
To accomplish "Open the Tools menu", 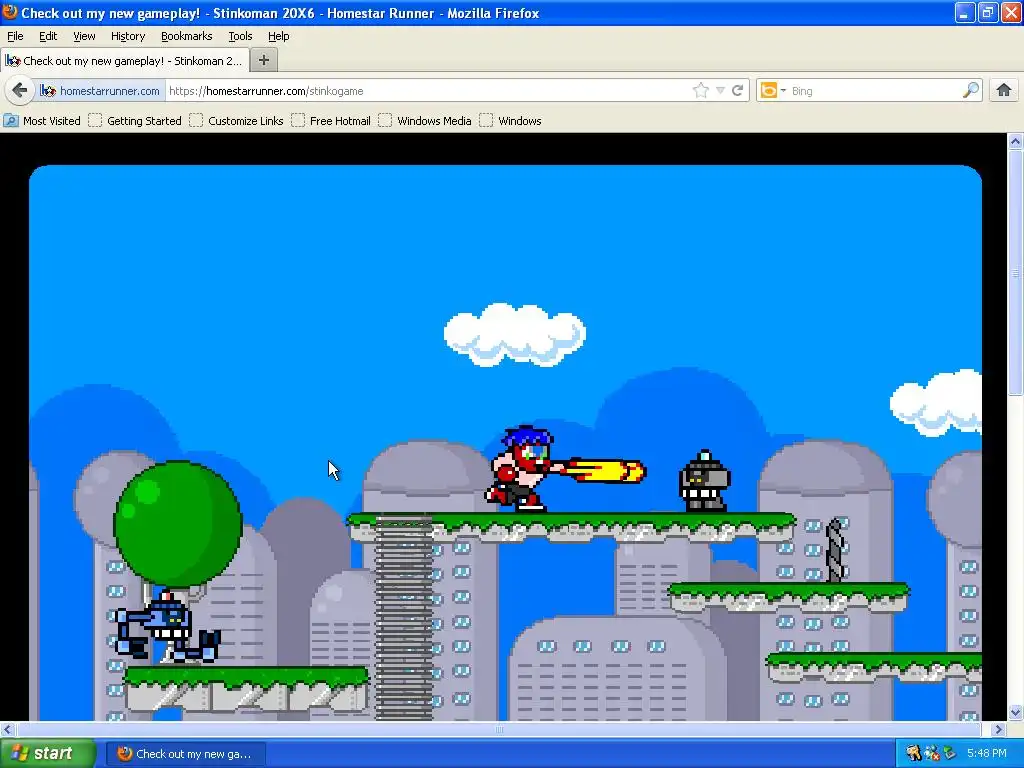I will pyautogui.click(x=240, y=36).
